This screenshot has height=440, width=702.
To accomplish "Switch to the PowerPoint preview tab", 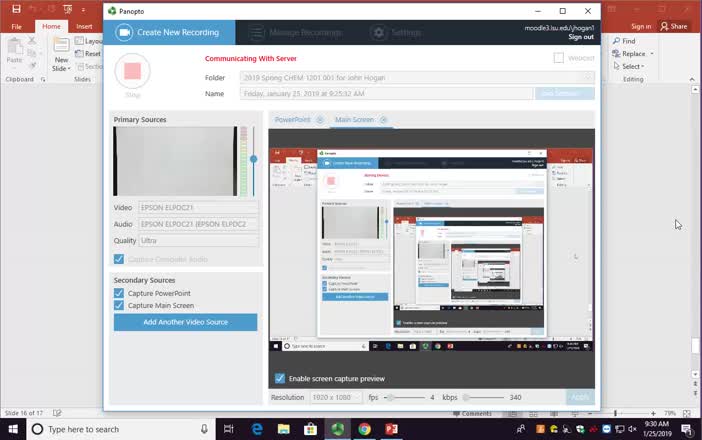I will pos(292,120).
